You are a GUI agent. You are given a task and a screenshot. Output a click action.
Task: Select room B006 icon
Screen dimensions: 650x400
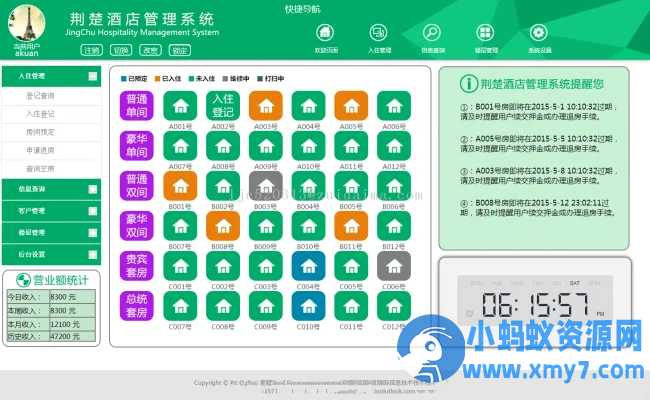tap(394, 186)
